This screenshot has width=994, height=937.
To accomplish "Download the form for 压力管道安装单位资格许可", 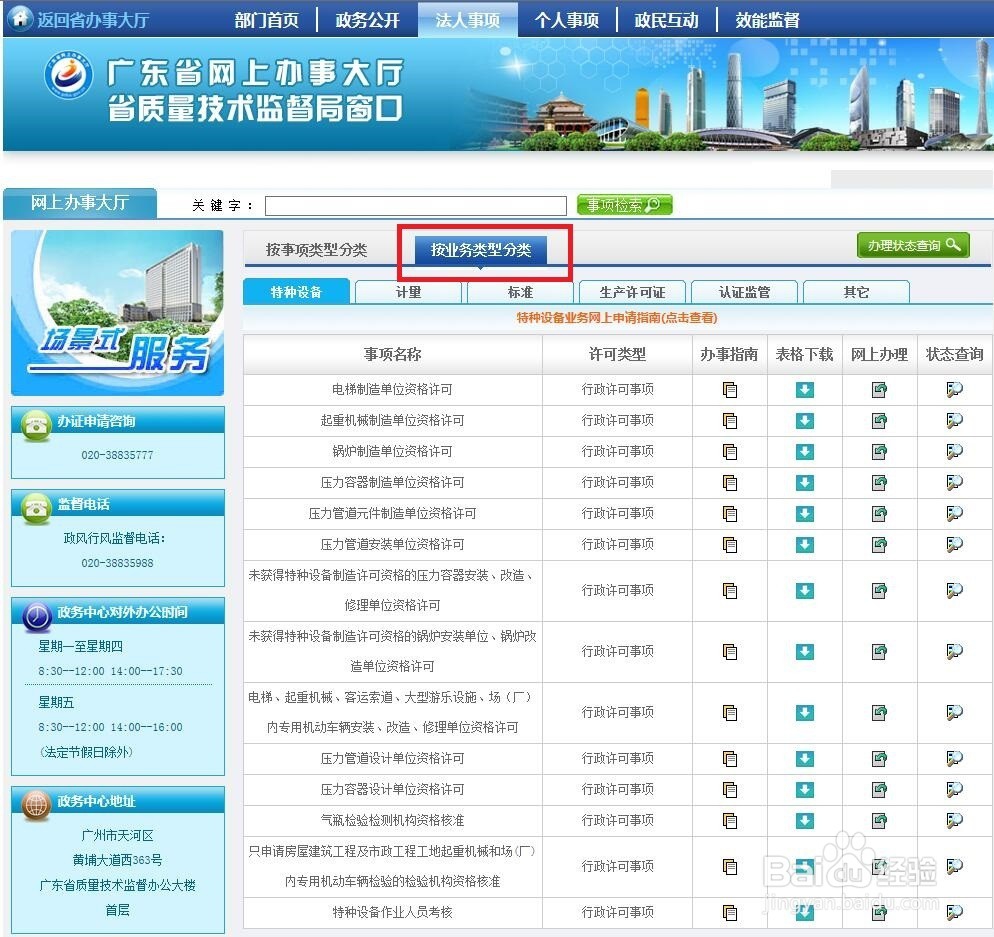I will click(804, 545).
